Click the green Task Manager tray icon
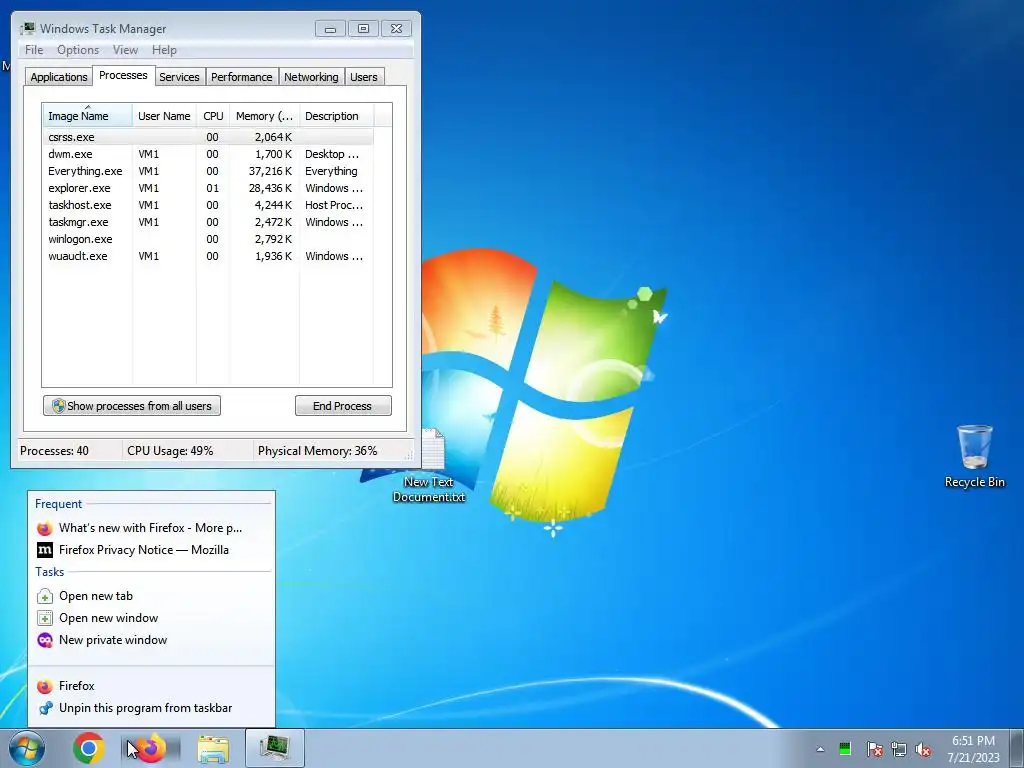The height and width of the screenshot is (768, 1024). coord(845,749)
